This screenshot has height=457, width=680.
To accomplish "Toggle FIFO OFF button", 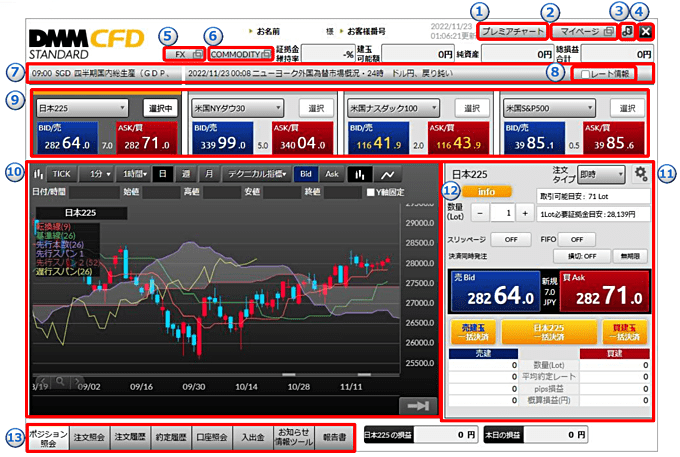I will click(x=576, y=239).
